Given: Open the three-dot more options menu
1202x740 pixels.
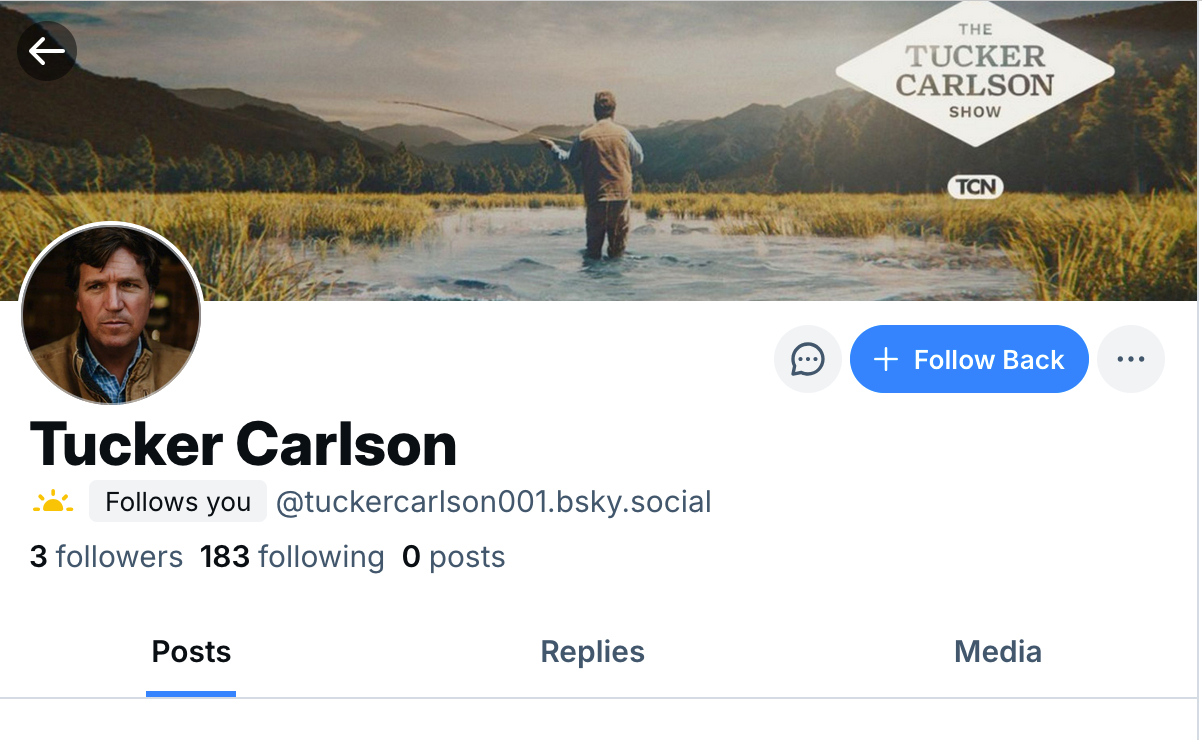Looking at the screenshot, I should point(1130,359).
